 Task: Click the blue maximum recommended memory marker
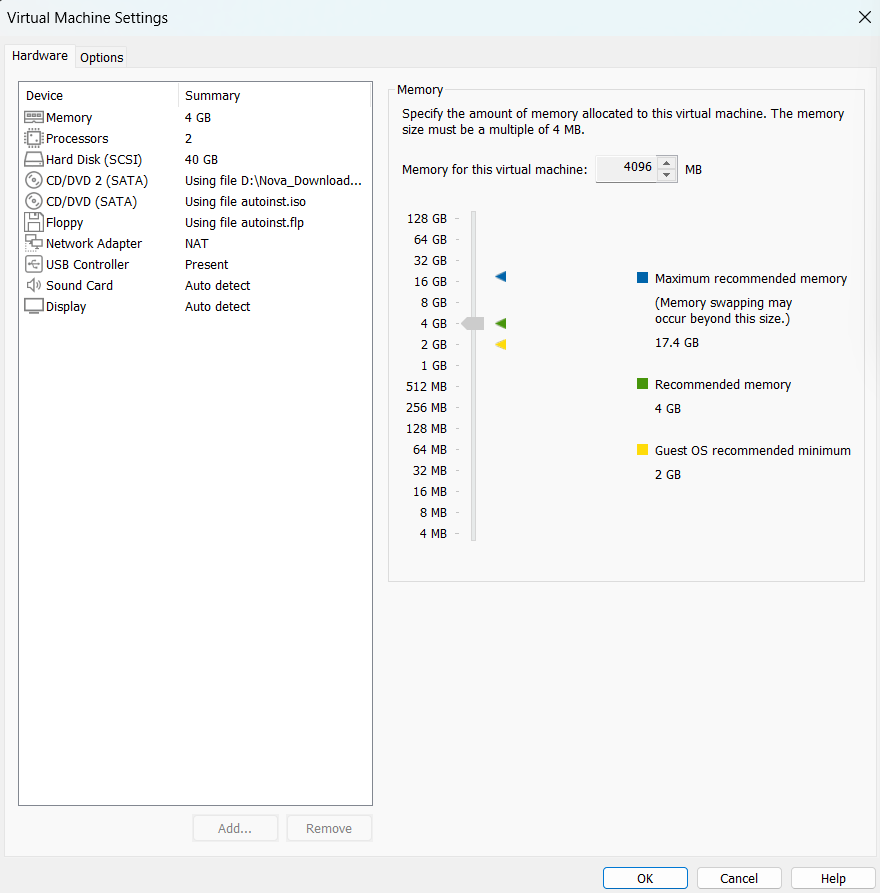click(x=501, y=277)
